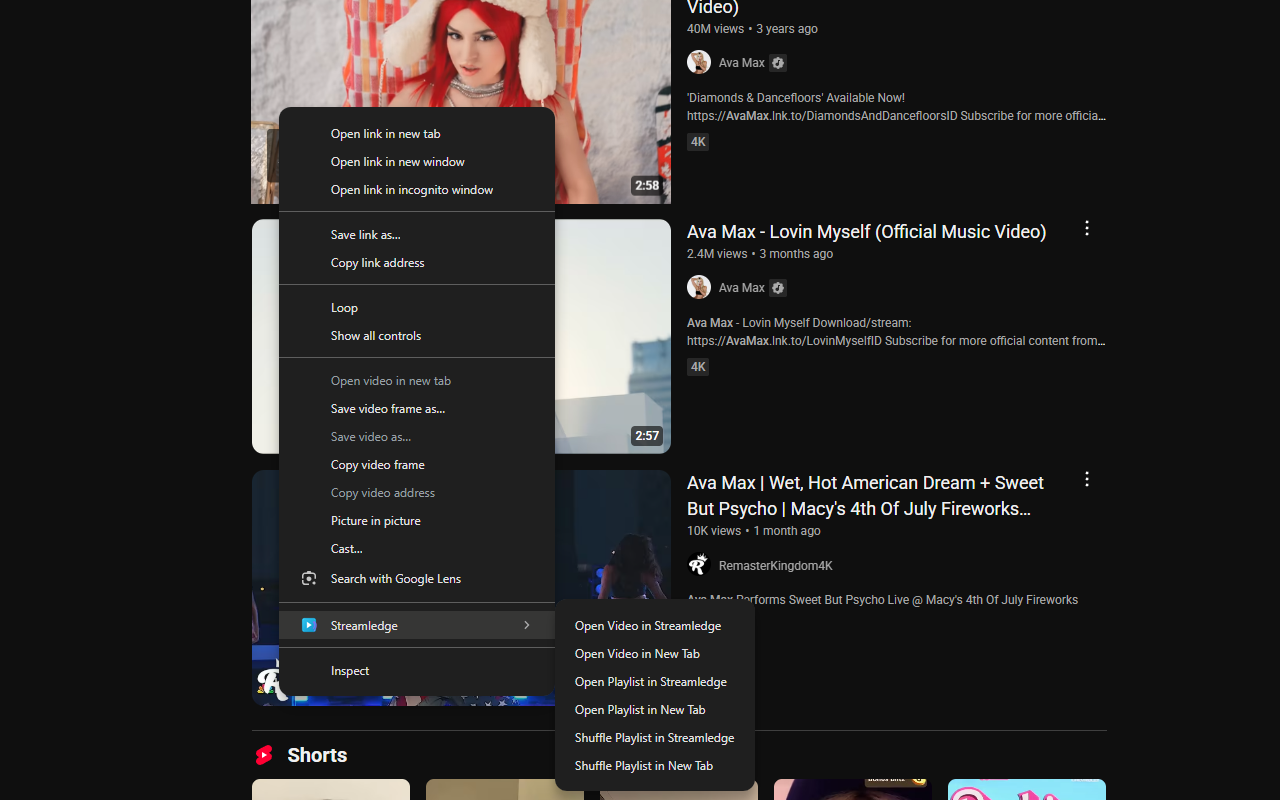Choose Open link in new tab
This screenshot has width=1280, height=800.
click(417, 134)
